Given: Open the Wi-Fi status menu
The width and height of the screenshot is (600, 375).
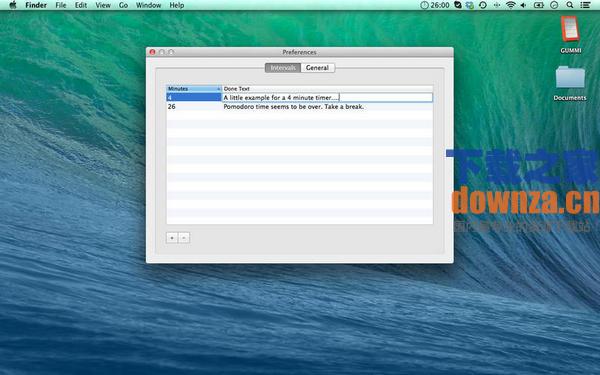Looking at the screenshot, I should pos(510,5).
